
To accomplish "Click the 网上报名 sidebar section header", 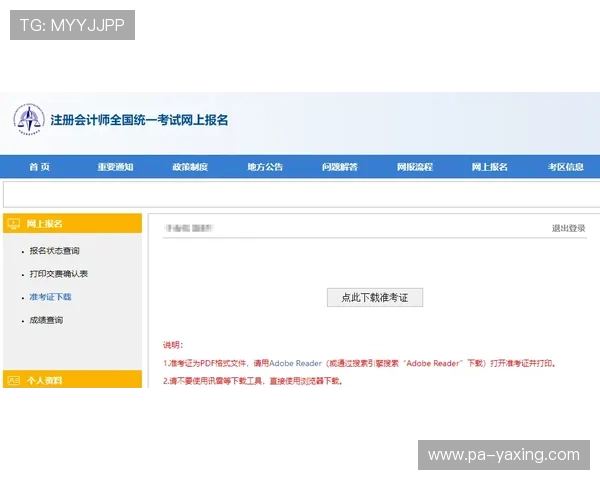I will coord(72,224).
